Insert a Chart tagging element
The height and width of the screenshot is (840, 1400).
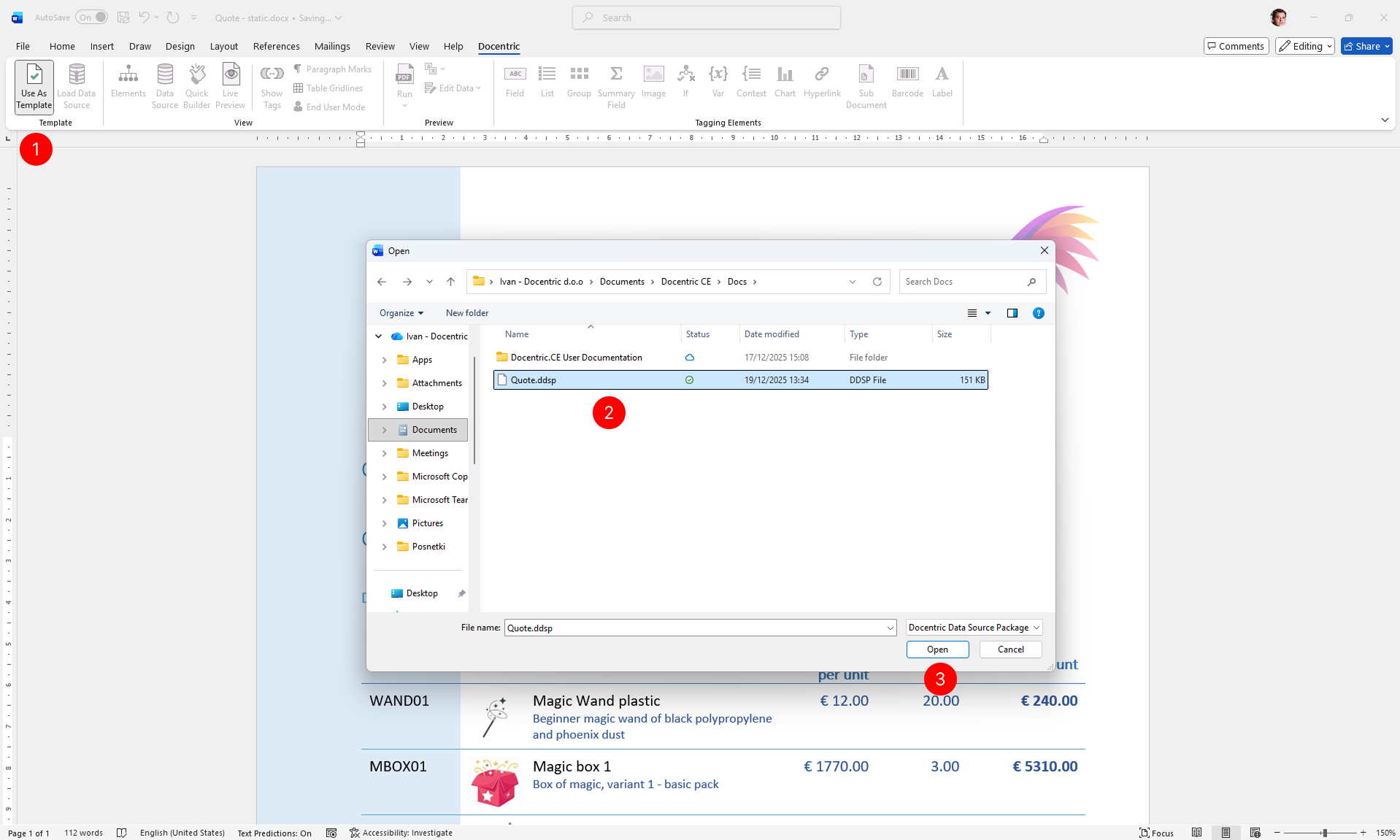pos(785,81)
